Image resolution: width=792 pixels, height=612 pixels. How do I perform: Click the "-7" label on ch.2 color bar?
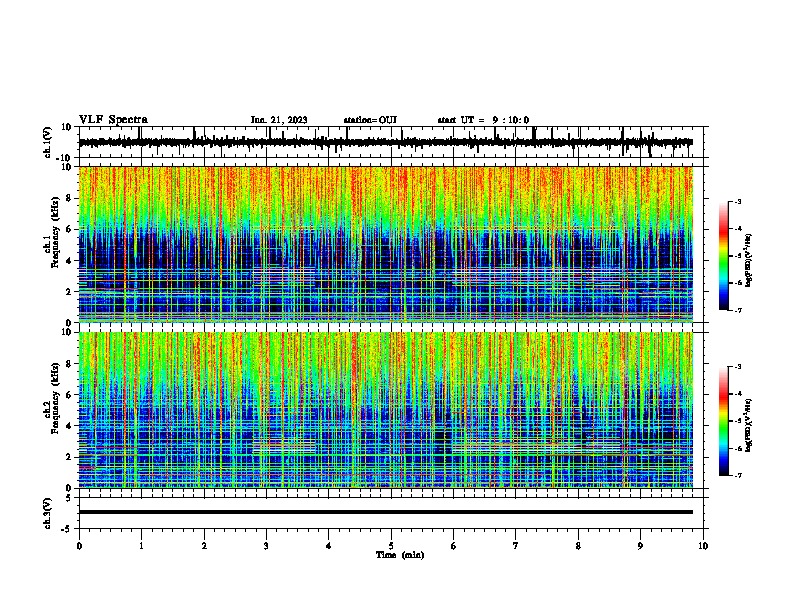(737, 475)
